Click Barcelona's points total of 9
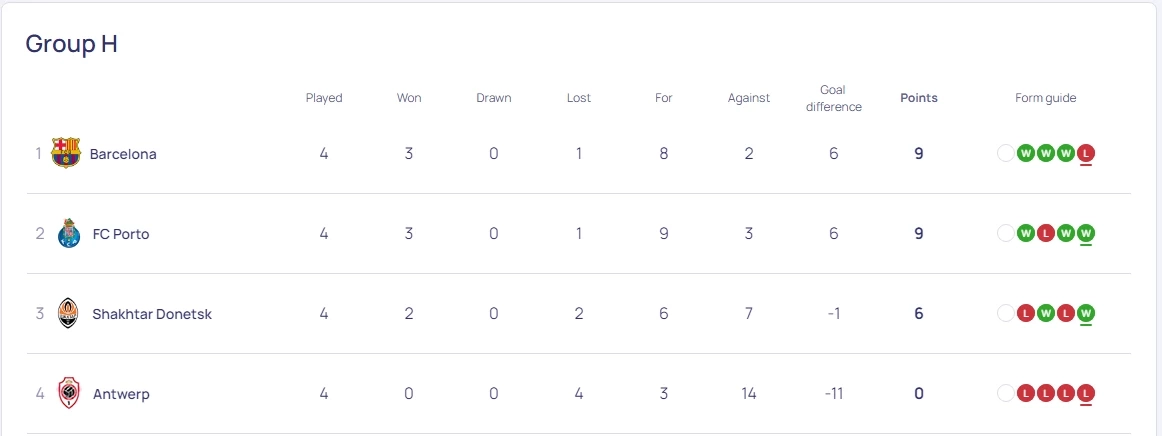Viewport: 1162px width, 436px height. coord(919,154)
